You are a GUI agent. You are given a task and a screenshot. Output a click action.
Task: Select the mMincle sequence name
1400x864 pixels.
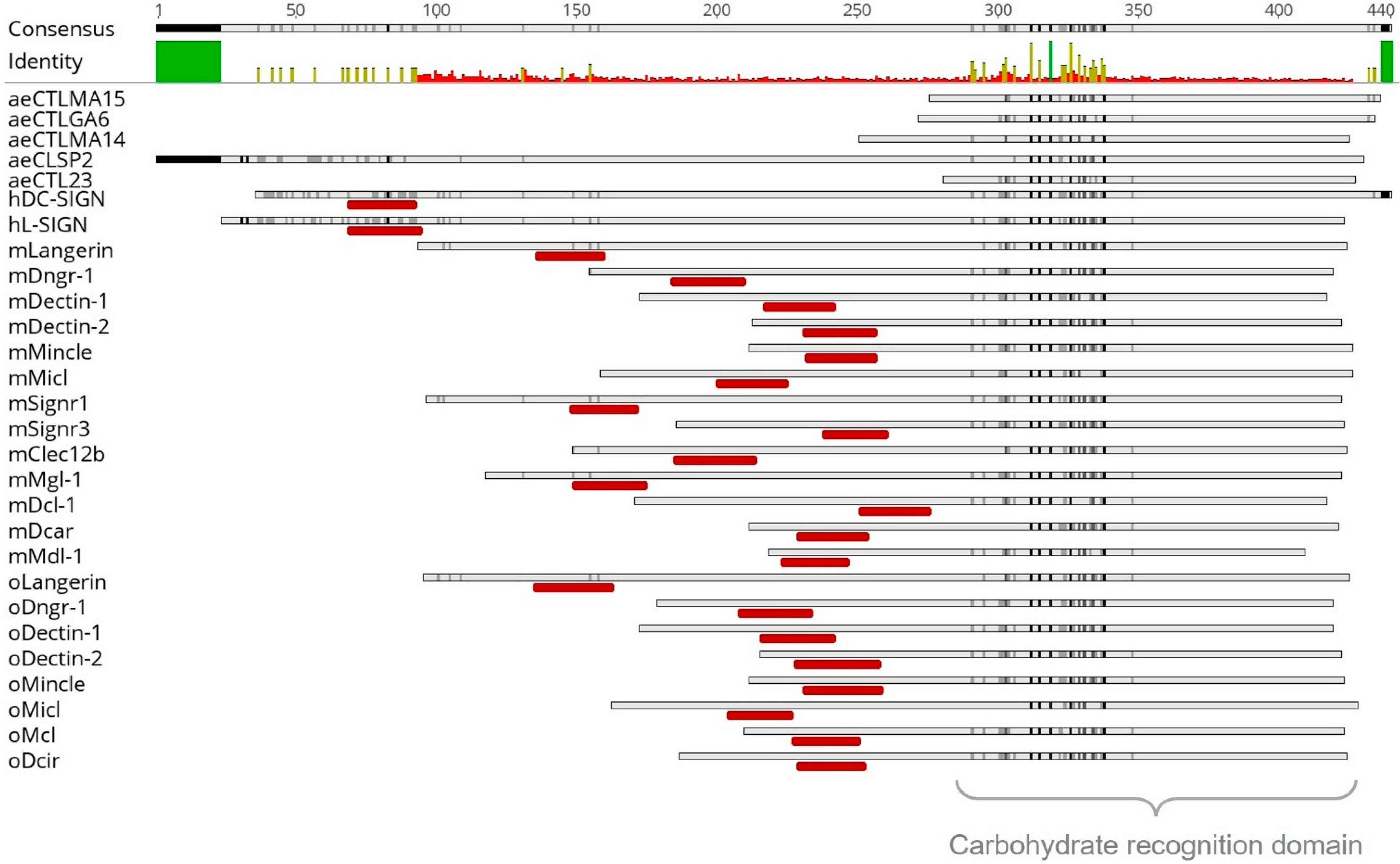tap(50, 352)
